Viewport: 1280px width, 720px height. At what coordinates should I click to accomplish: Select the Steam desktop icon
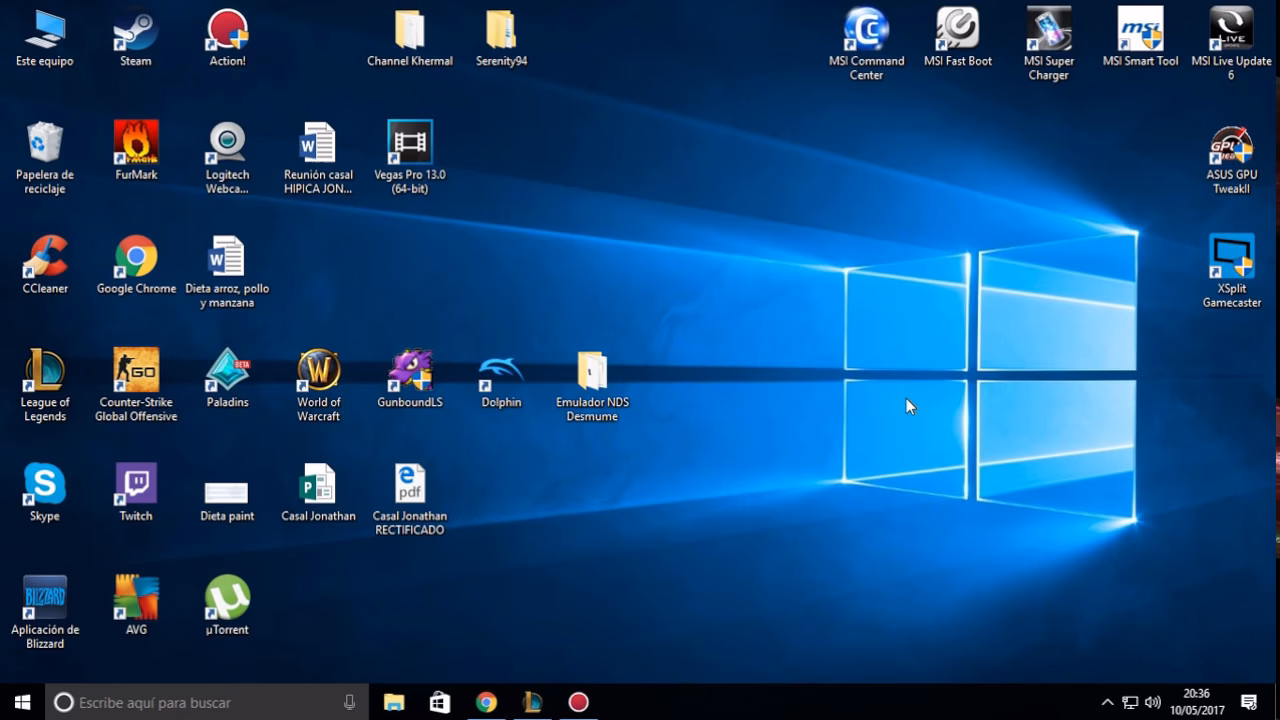pyautogui.click(x=136, y=38)
